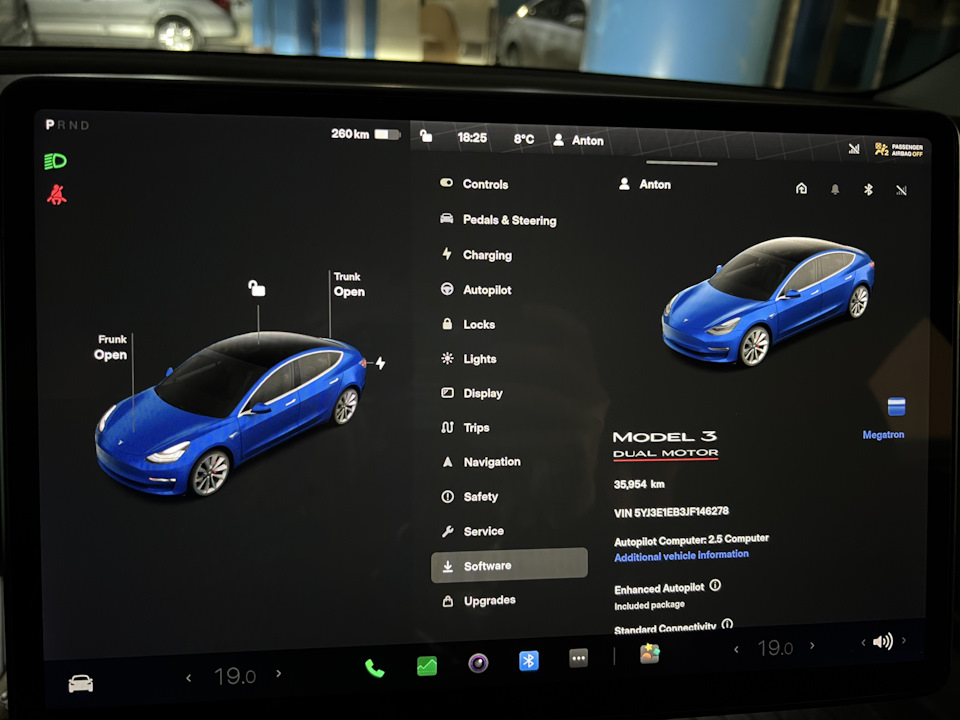Decrease passenger temperature left arrow
960x720 pixels.
pyautogui.click(x=736, y=649)
